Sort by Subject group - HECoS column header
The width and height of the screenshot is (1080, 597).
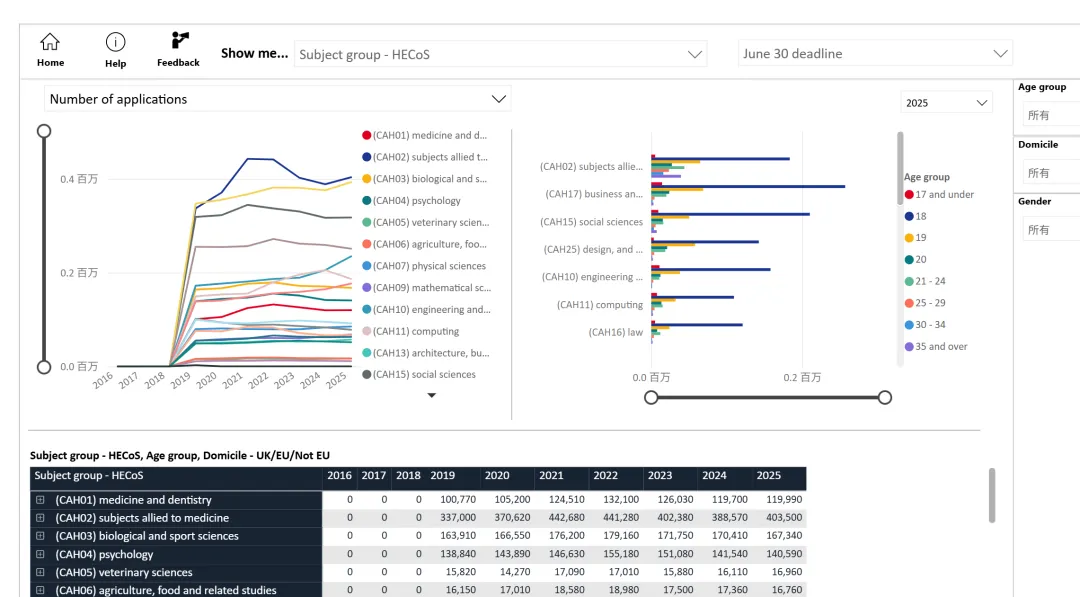89,476
